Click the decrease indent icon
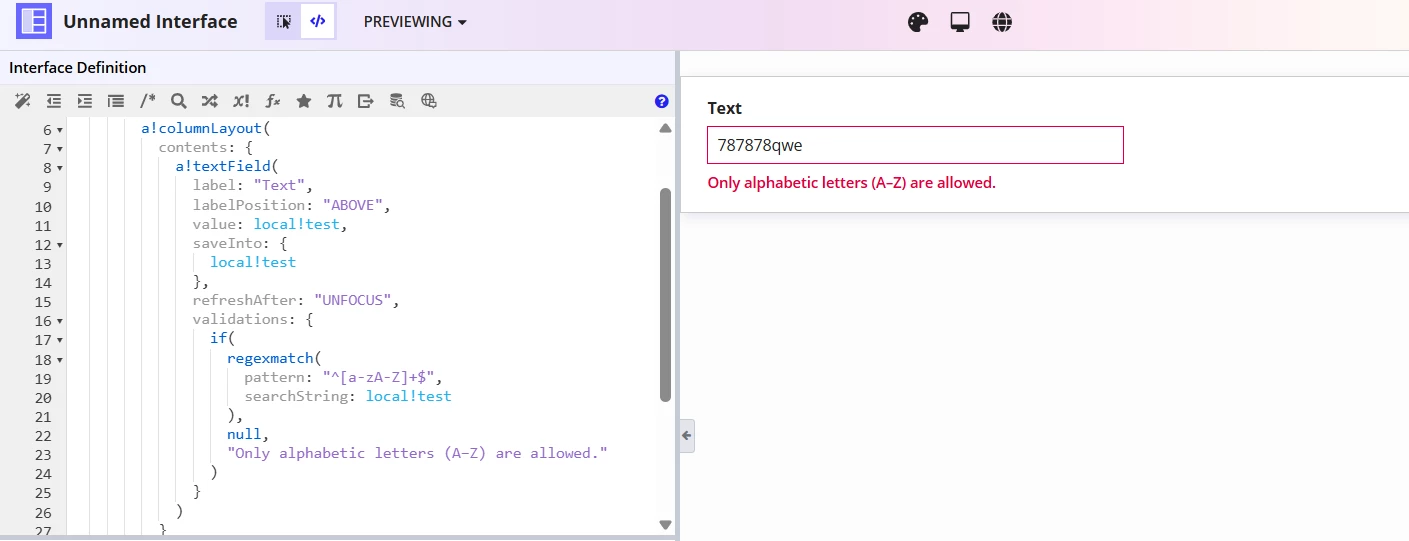The height and width of the screenshot is (541, 1409). (54, 101)
